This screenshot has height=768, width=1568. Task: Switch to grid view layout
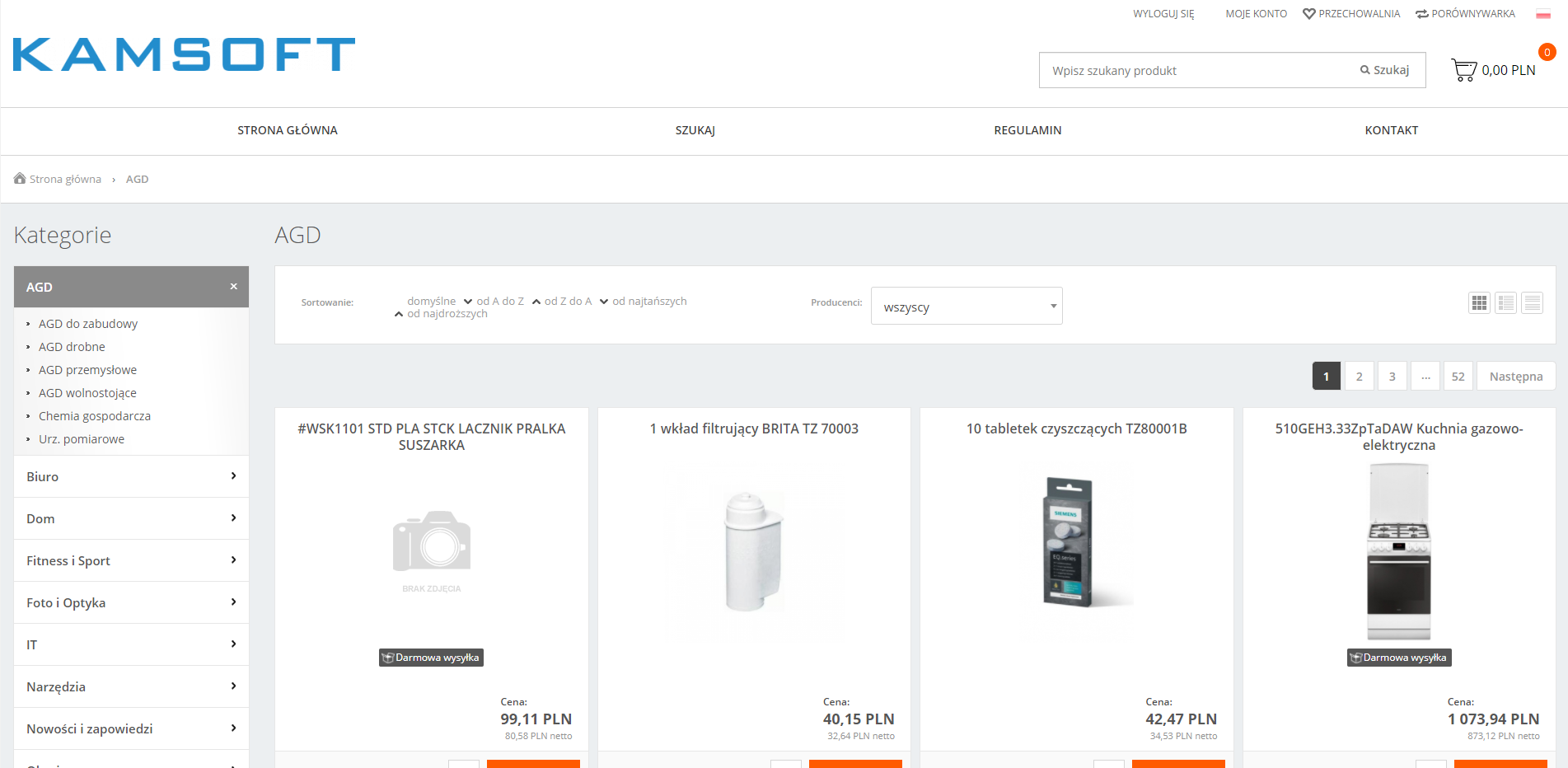(x=1480, y=303)
